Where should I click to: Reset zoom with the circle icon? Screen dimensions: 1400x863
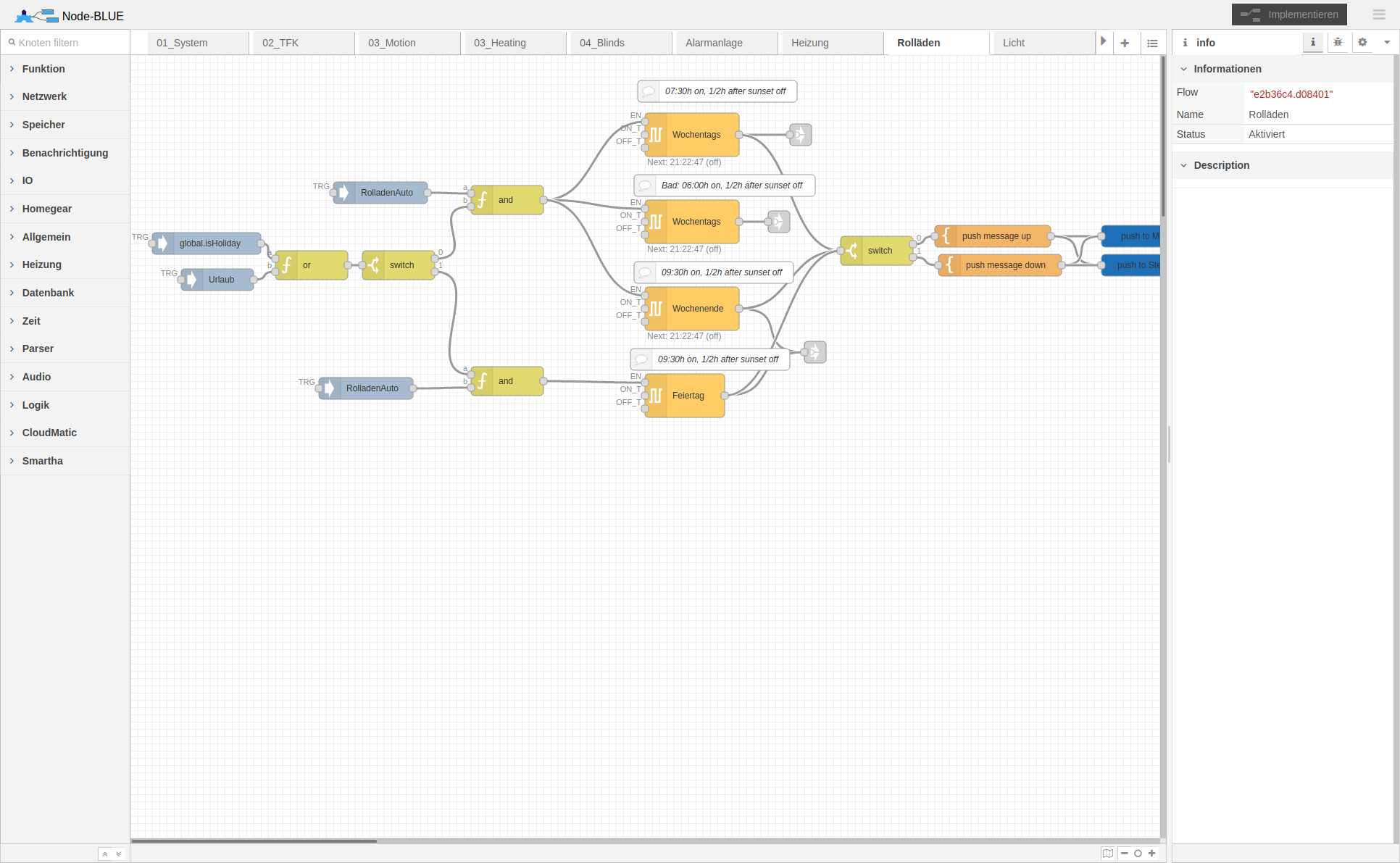(1138, 853)
